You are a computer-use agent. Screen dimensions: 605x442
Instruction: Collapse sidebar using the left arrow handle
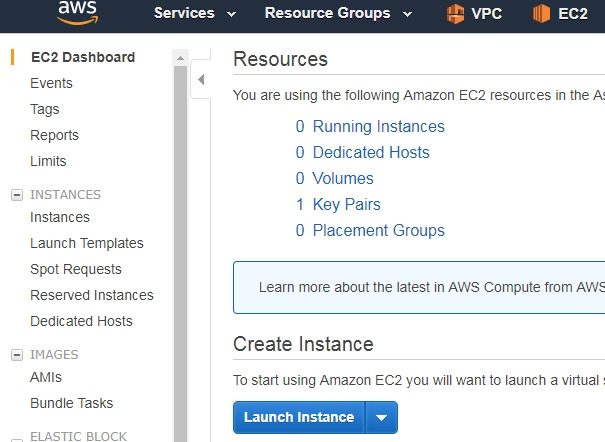tap(199, 80)
